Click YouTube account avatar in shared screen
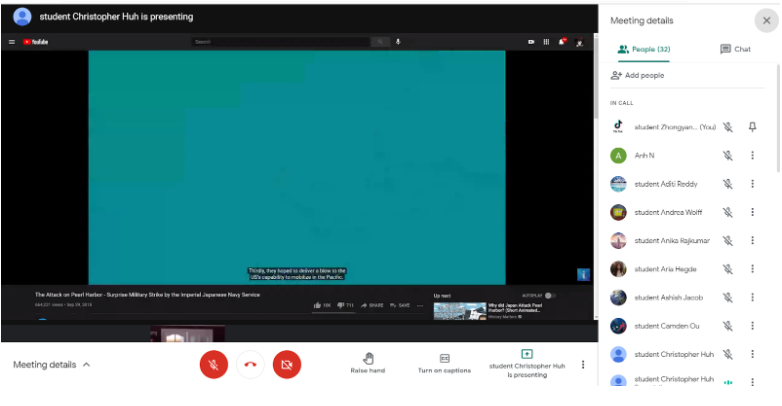This screenshot has width=782, height=406. pyautogui.click(x=580, y=42)
